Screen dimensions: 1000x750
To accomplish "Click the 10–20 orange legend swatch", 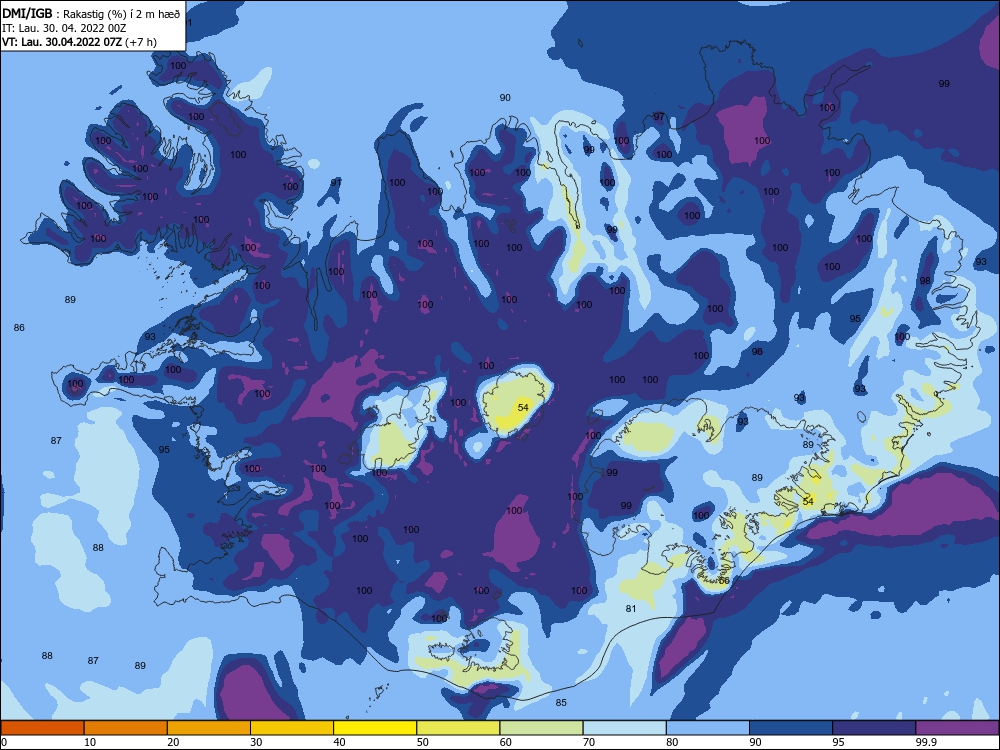I will coord(126,728).
